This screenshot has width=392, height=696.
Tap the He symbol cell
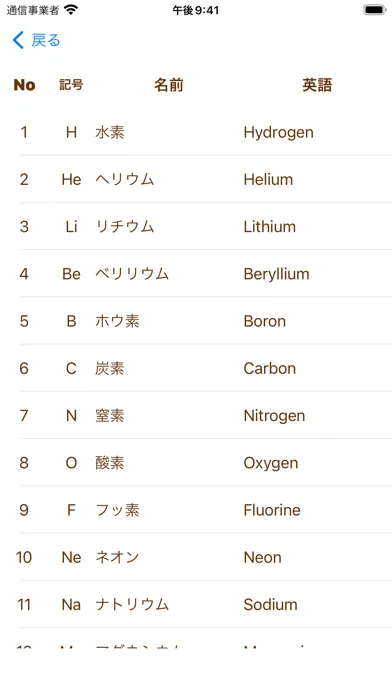(x=71, y=179)
